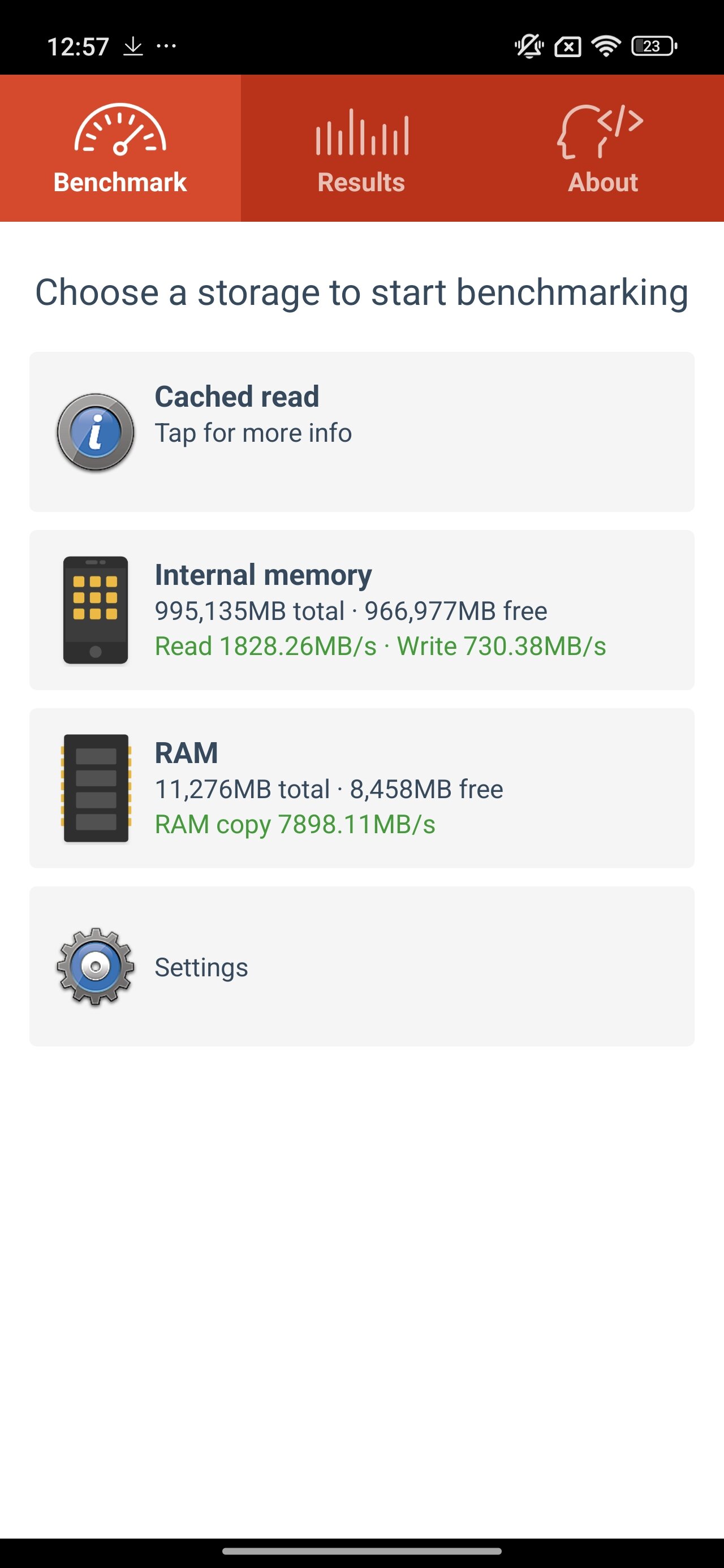Viewport: 724px width, 1568px height.
Task: Tap the About developer head icon
Action: tap(600, 131)
